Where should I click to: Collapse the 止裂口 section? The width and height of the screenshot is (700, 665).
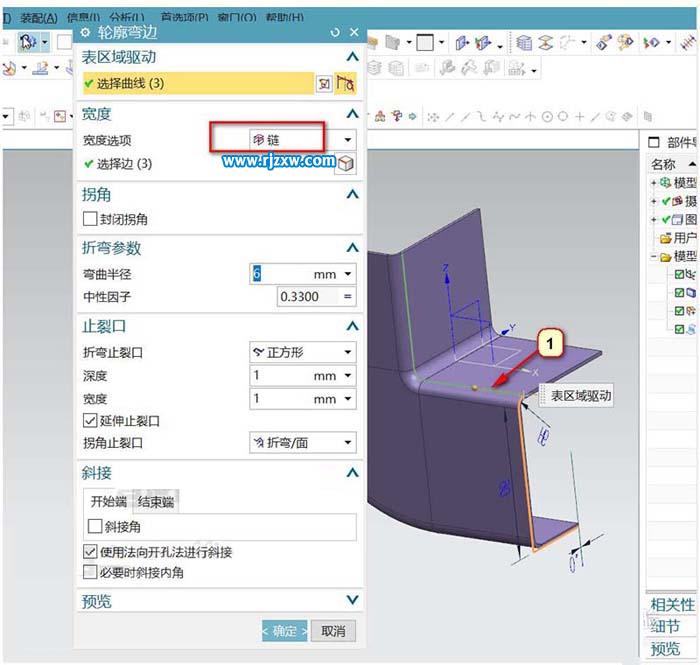pyautogui.click(x=352, y=326)
